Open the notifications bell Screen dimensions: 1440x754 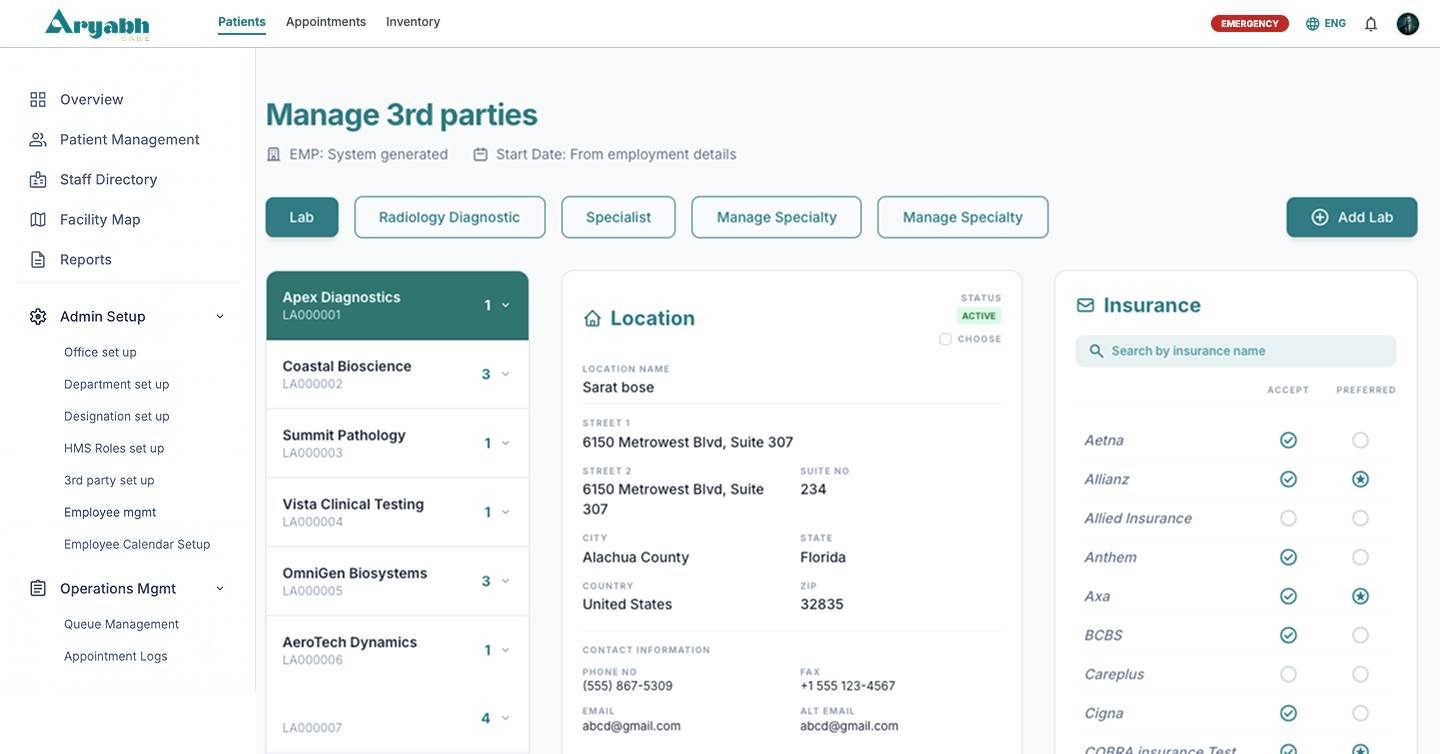(1371, 24)
